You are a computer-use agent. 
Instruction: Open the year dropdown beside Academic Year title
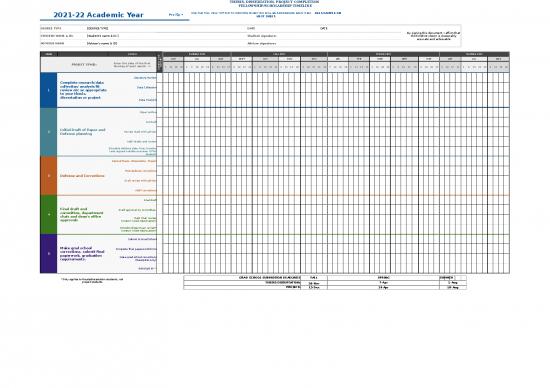point(176,15)
